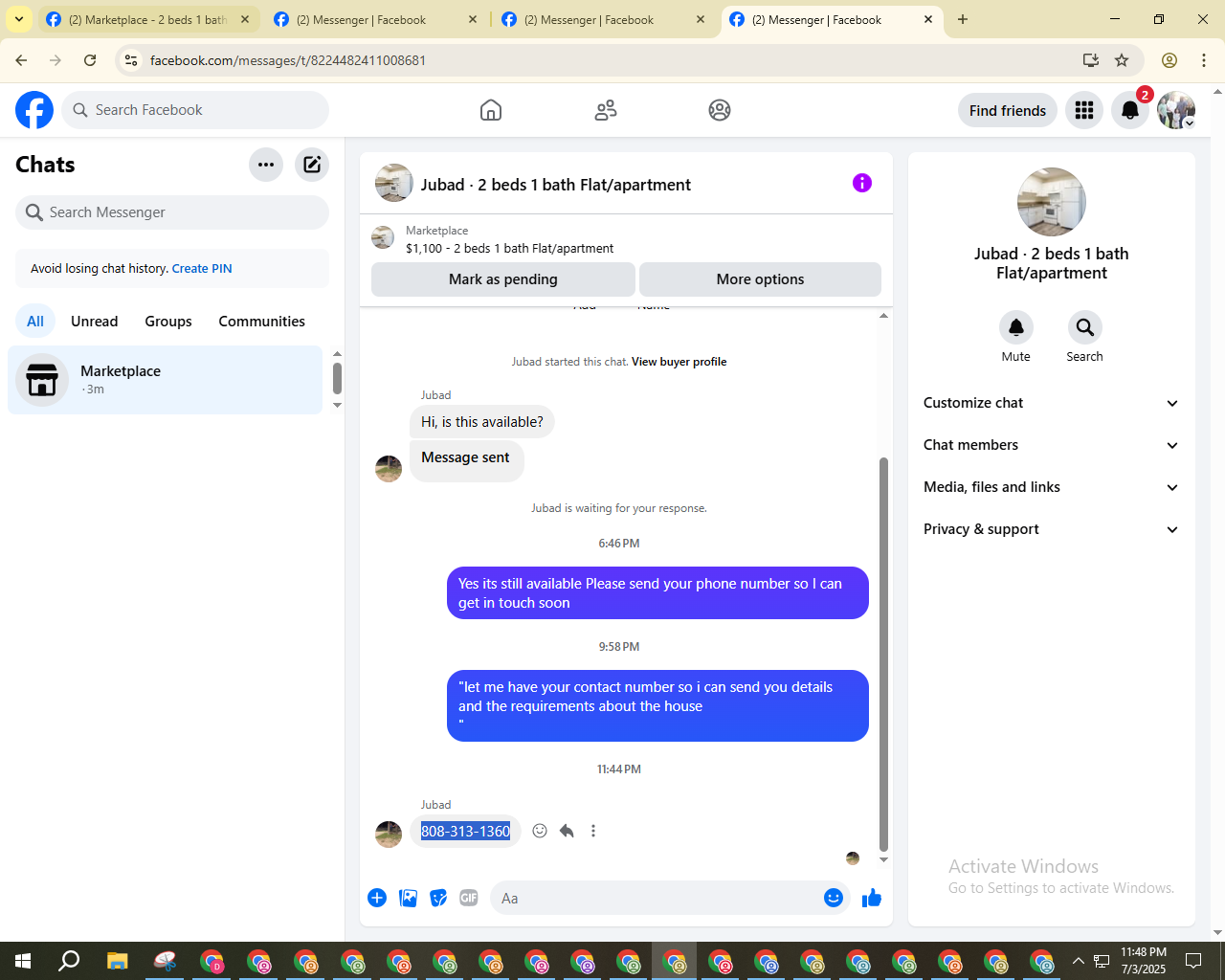Click Find friends button
Screen dimensions: 1225x980
1008,110
